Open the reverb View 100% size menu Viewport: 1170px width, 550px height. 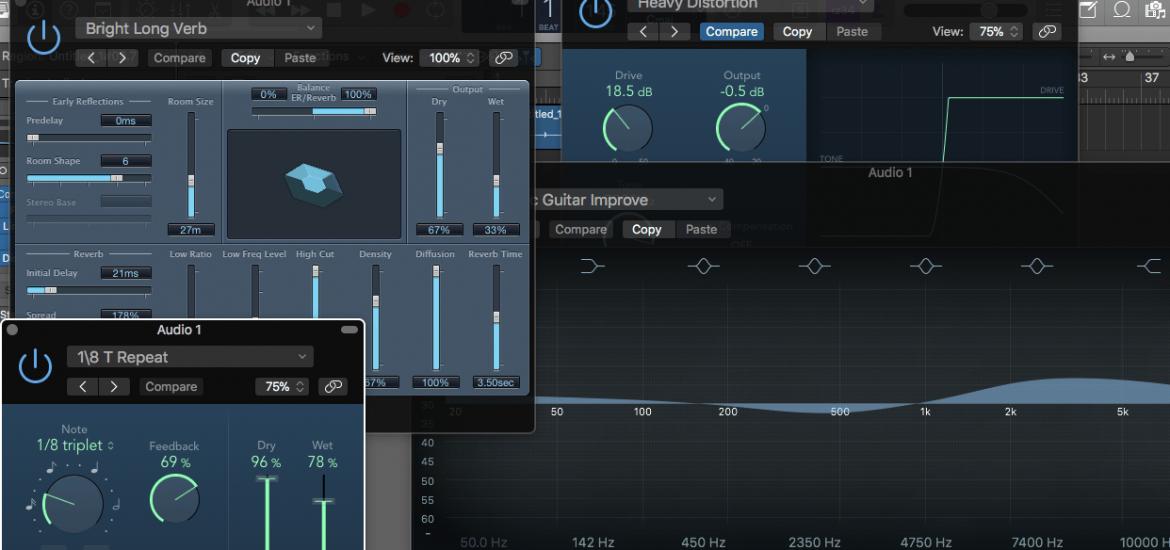(448, 58)
